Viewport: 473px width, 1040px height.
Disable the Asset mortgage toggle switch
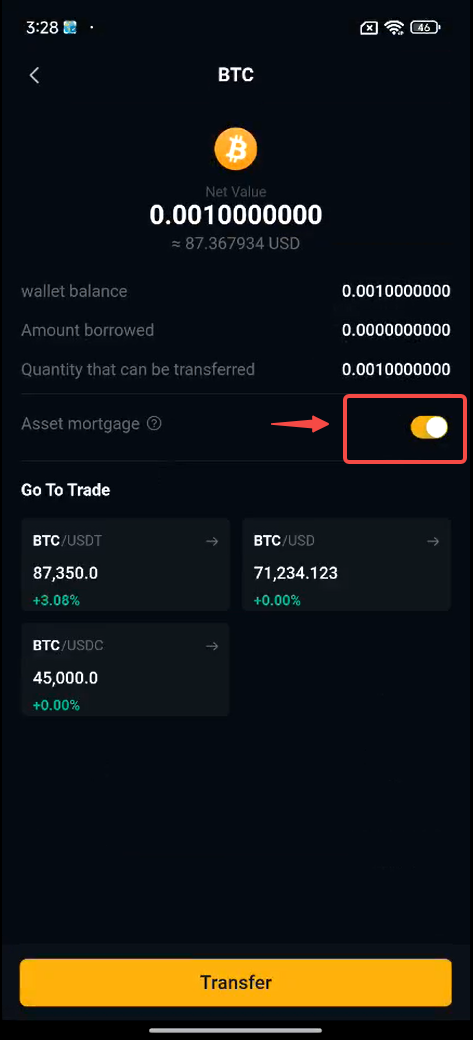click(429, 428)
